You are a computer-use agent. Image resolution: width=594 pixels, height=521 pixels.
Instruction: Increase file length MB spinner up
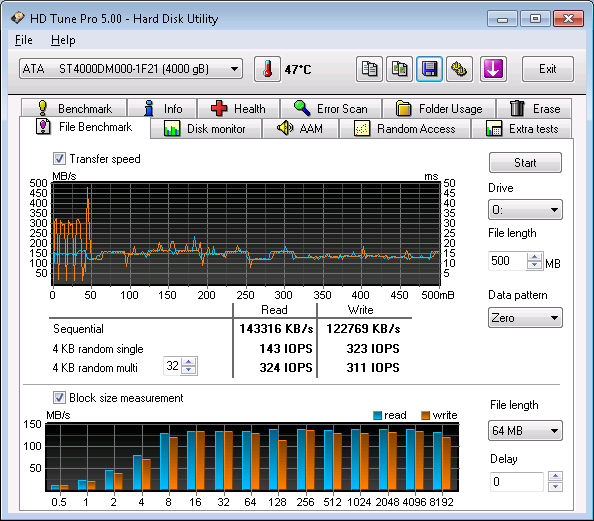[535, 257]
